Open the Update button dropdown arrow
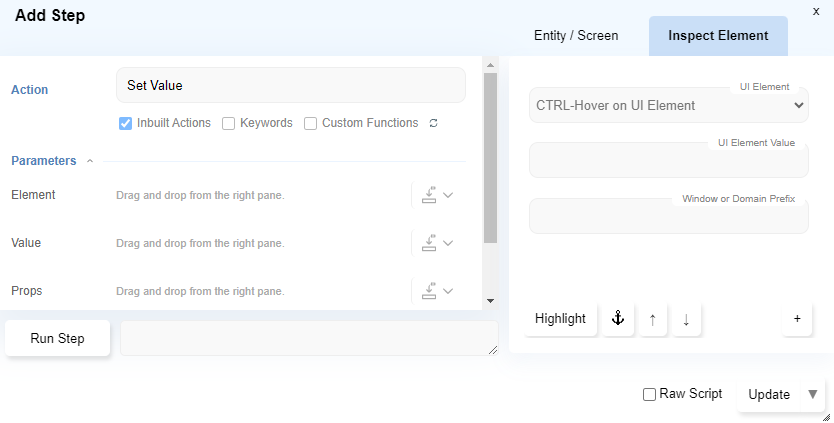Screen dimensions: 834x423 tap(812, 394)
